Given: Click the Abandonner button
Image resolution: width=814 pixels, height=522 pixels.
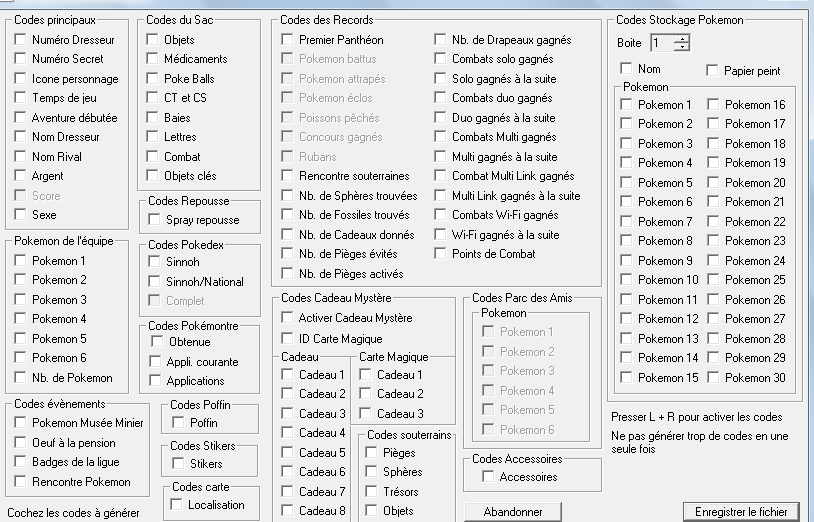Looking at the screenshot, I should point(513,511).
